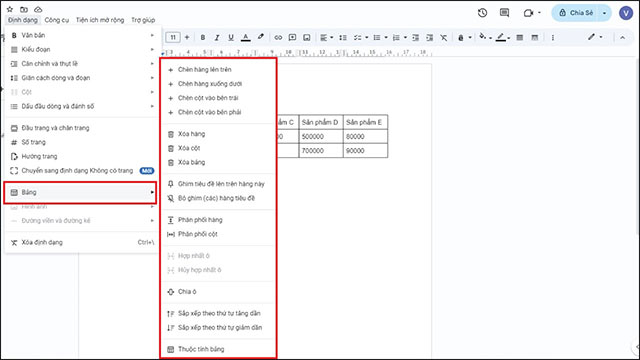640x360 pixels.
Task: Expand Dấu đầu dòng và đánh số submenu
Action: coord(82,106)
